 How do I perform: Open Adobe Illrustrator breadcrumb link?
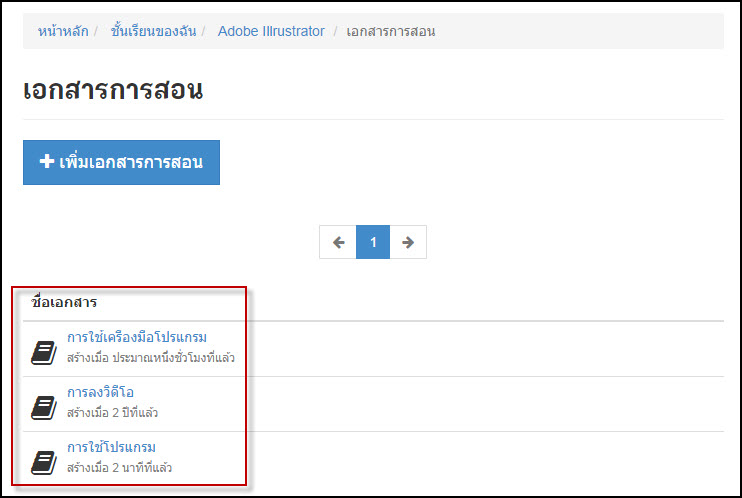(271, 31)
